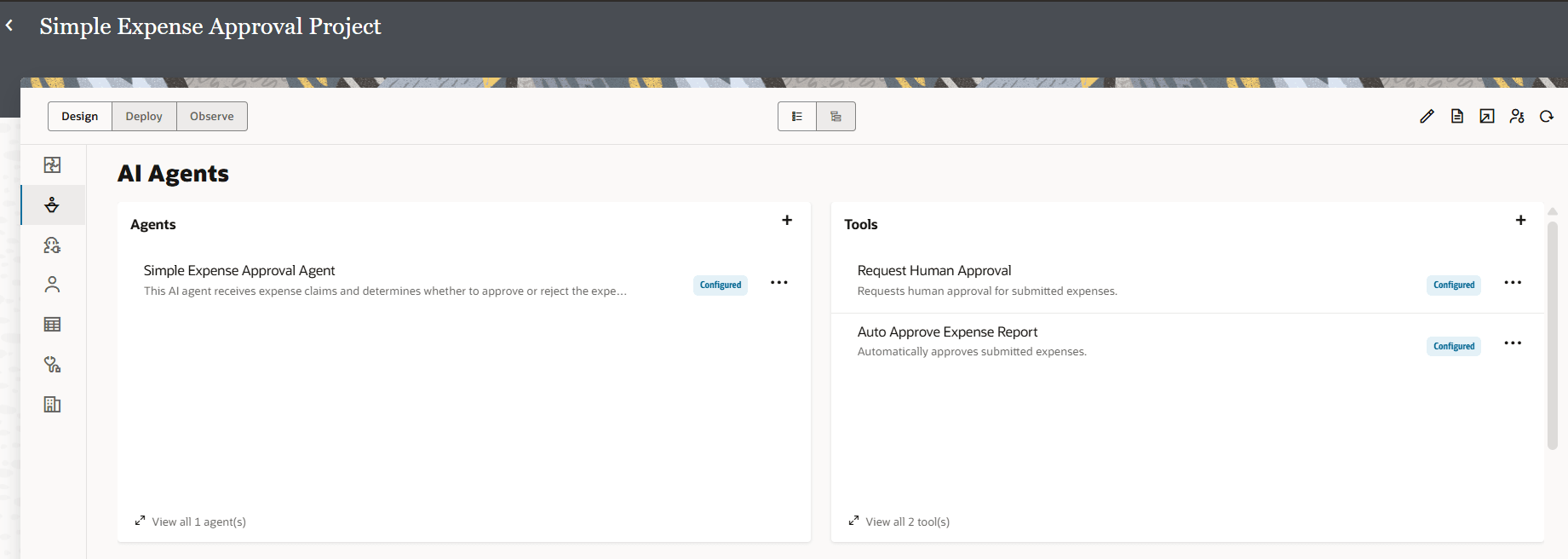Click the Tools panel vertical scrollbar
The width and height of the screenshot is (1568, 559).
tap(1552, 332)
